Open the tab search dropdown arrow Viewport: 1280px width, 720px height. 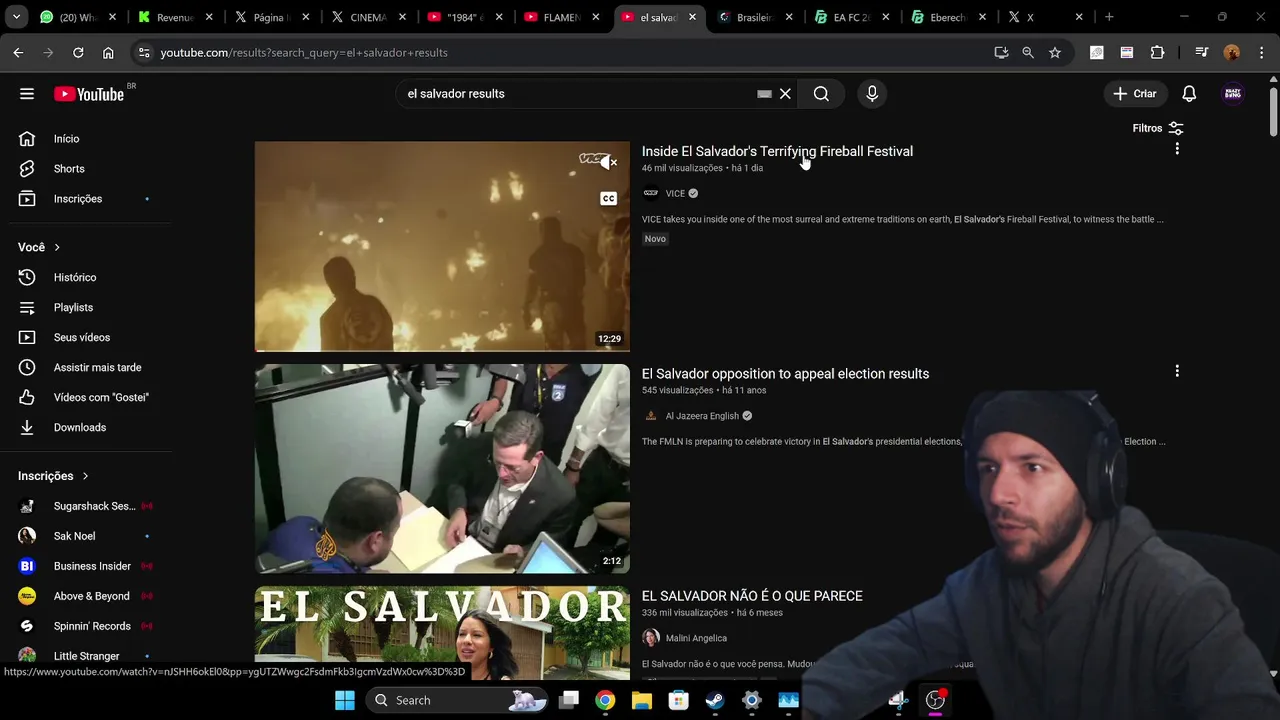click(x=16, y=17)
